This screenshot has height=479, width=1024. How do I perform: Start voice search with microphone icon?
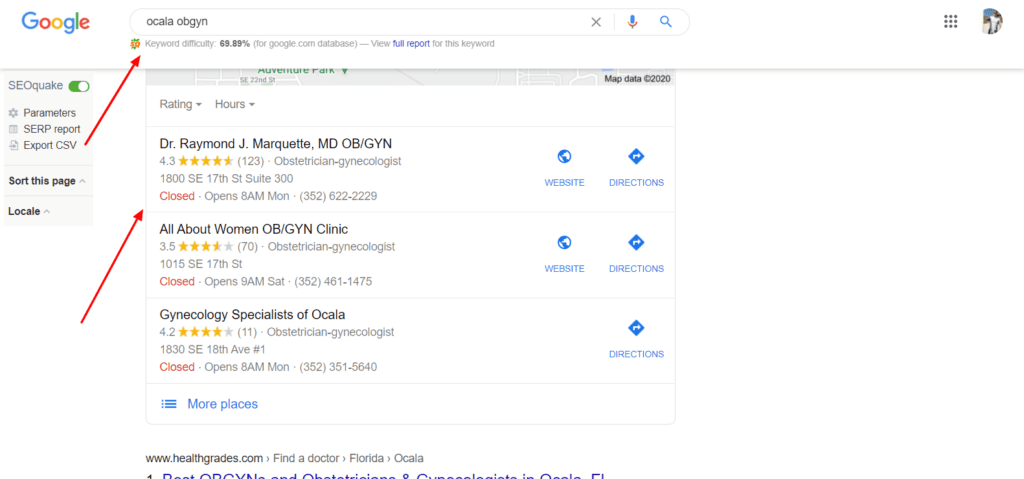point(632,22)
